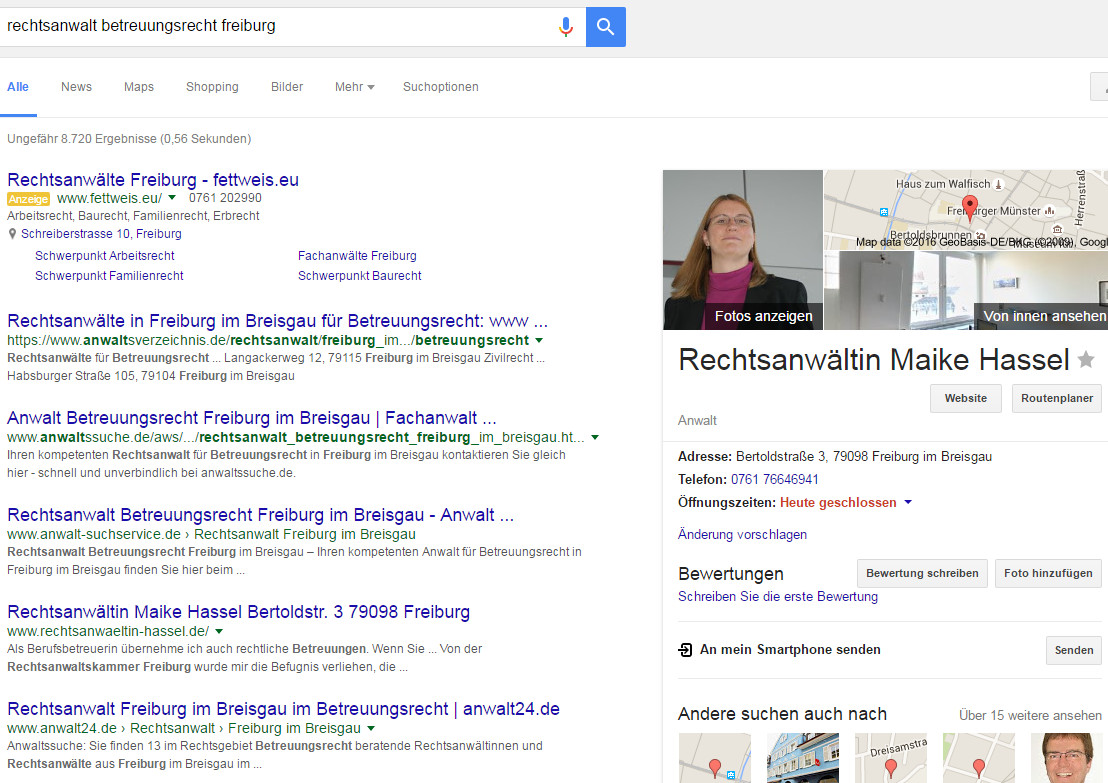Click the Schreiberstrasse 10, Freiburg address link
The width and height of the screenshot is (1108, 783).
[x=101, y=234]
